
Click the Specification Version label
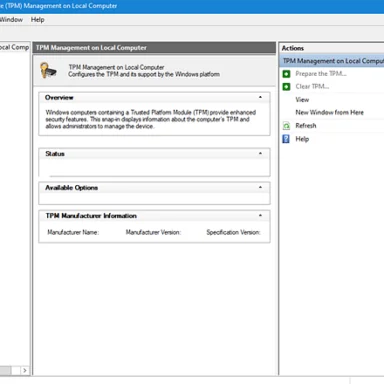[x=233, y=232]
